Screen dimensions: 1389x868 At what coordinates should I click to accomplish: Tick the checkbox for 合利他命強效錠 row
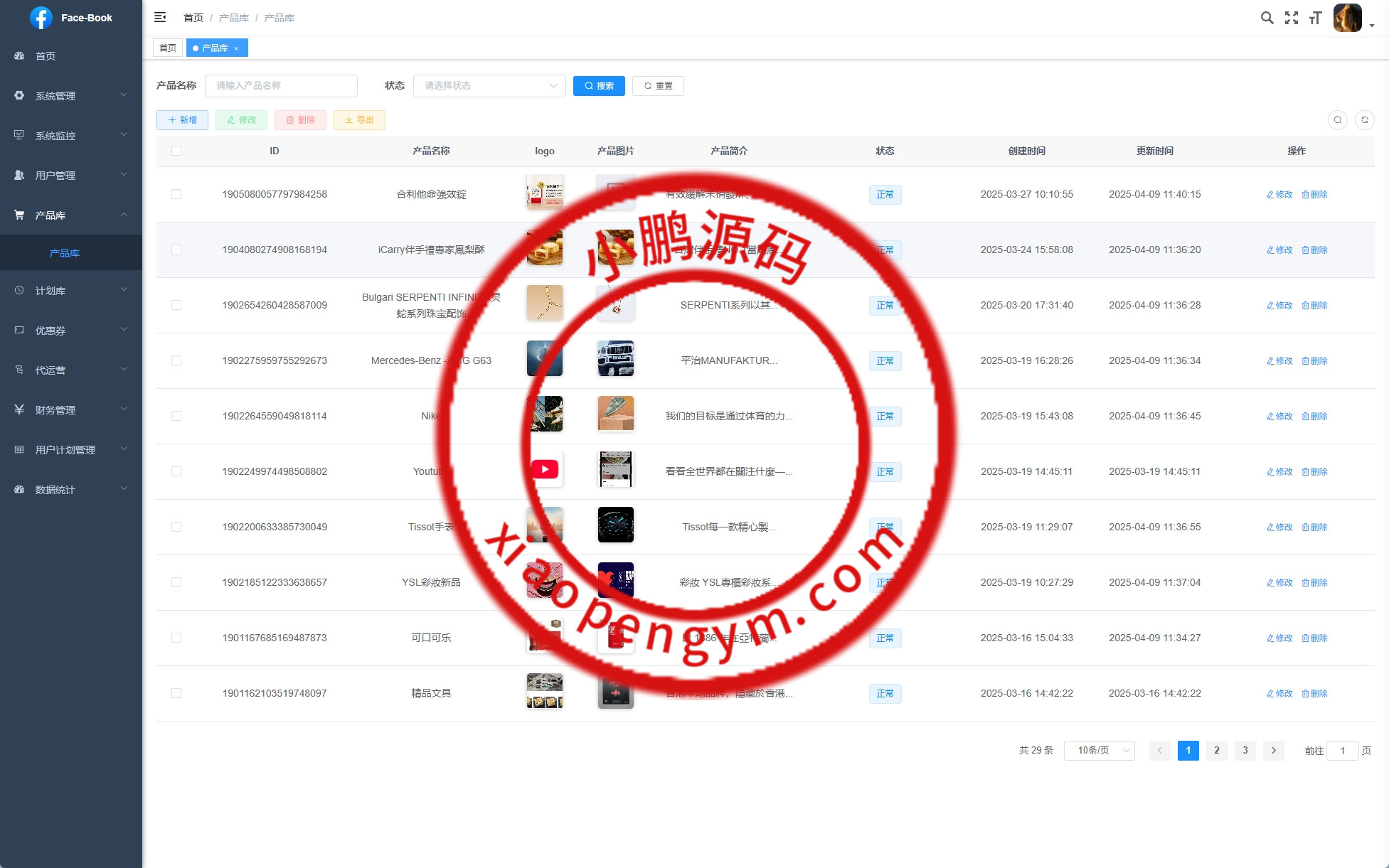(x=176, y=194)
